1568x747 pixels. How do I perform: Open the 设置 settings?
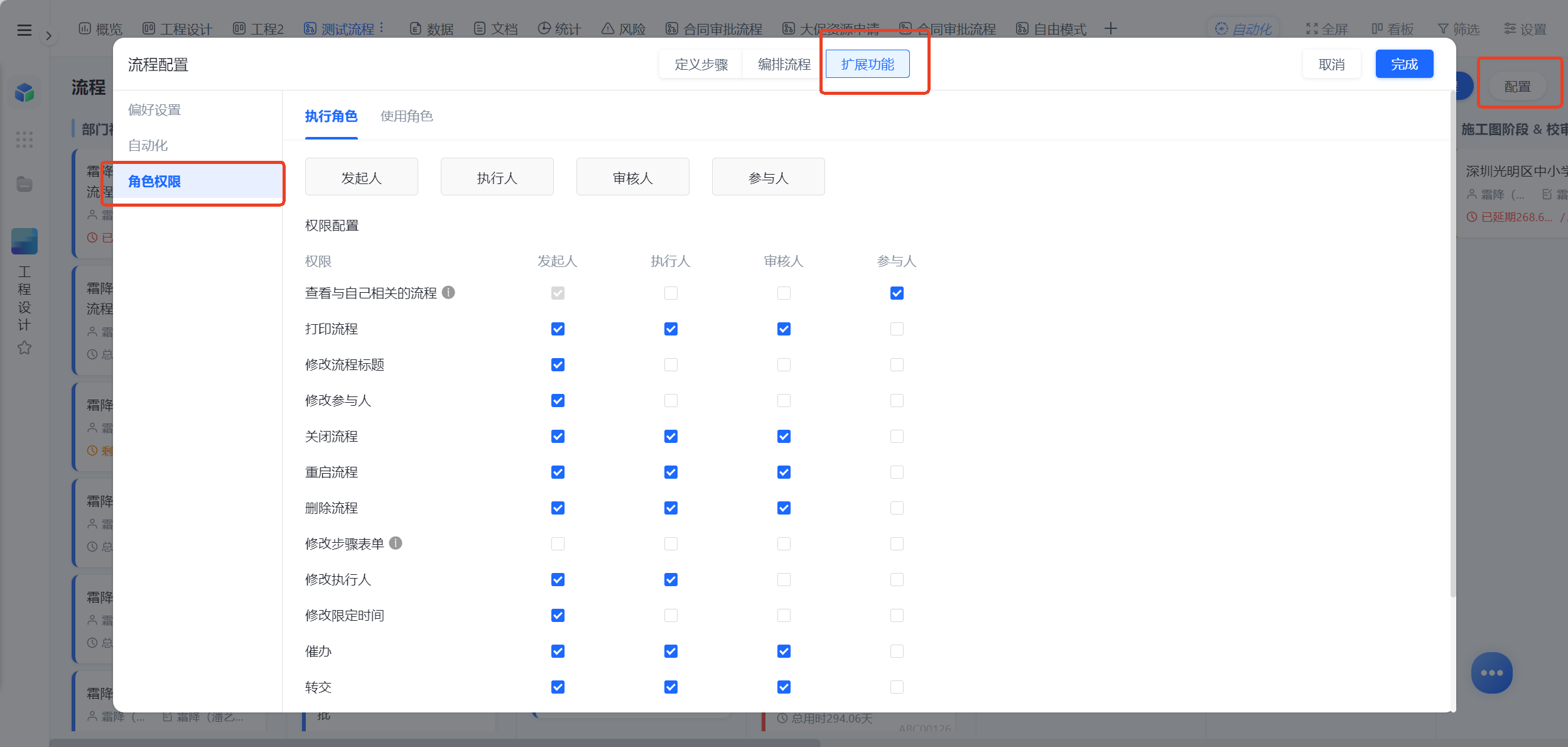point(1525,29)
